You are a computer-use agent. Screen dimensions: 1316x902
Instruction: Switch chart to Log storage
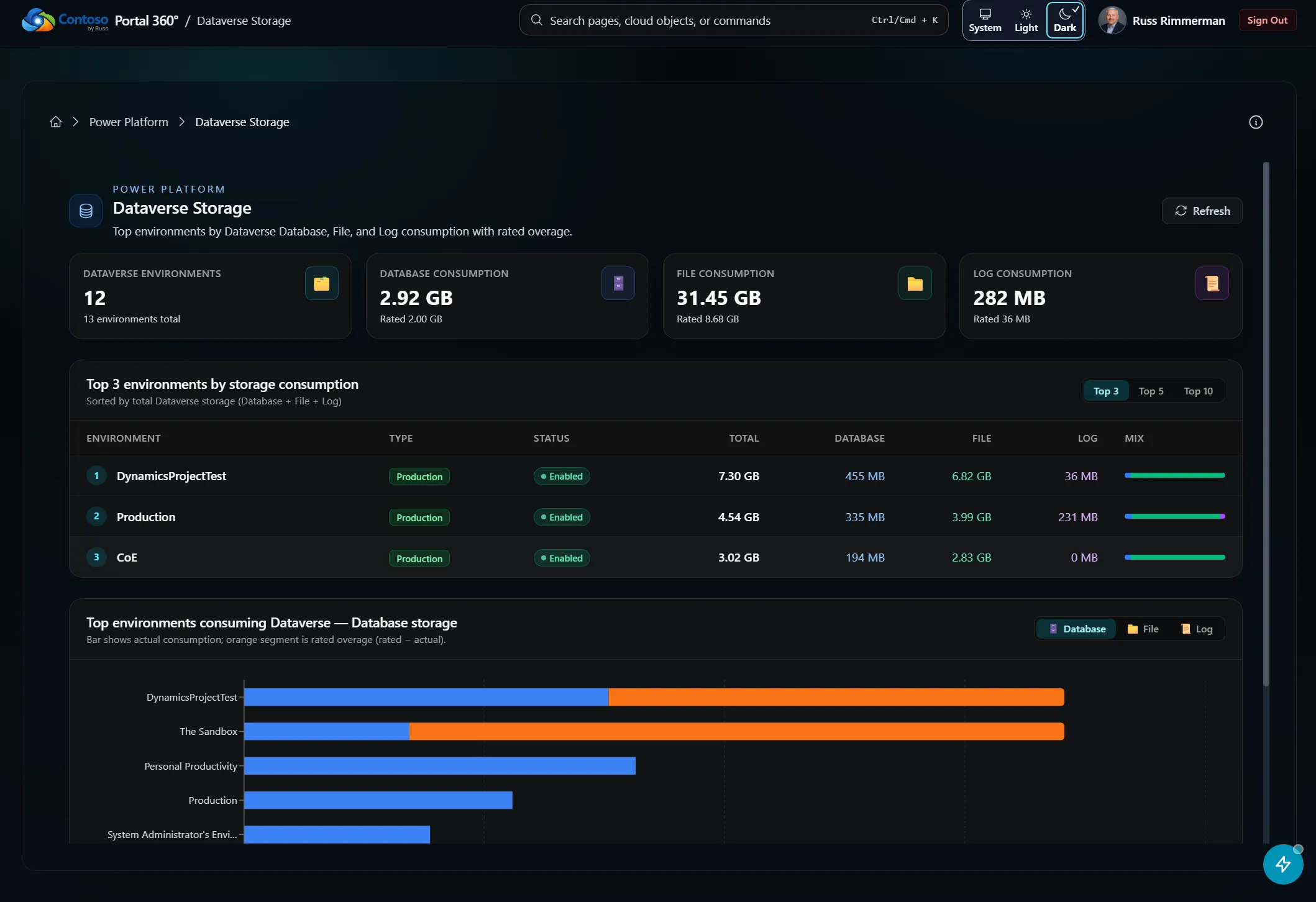1196,629
